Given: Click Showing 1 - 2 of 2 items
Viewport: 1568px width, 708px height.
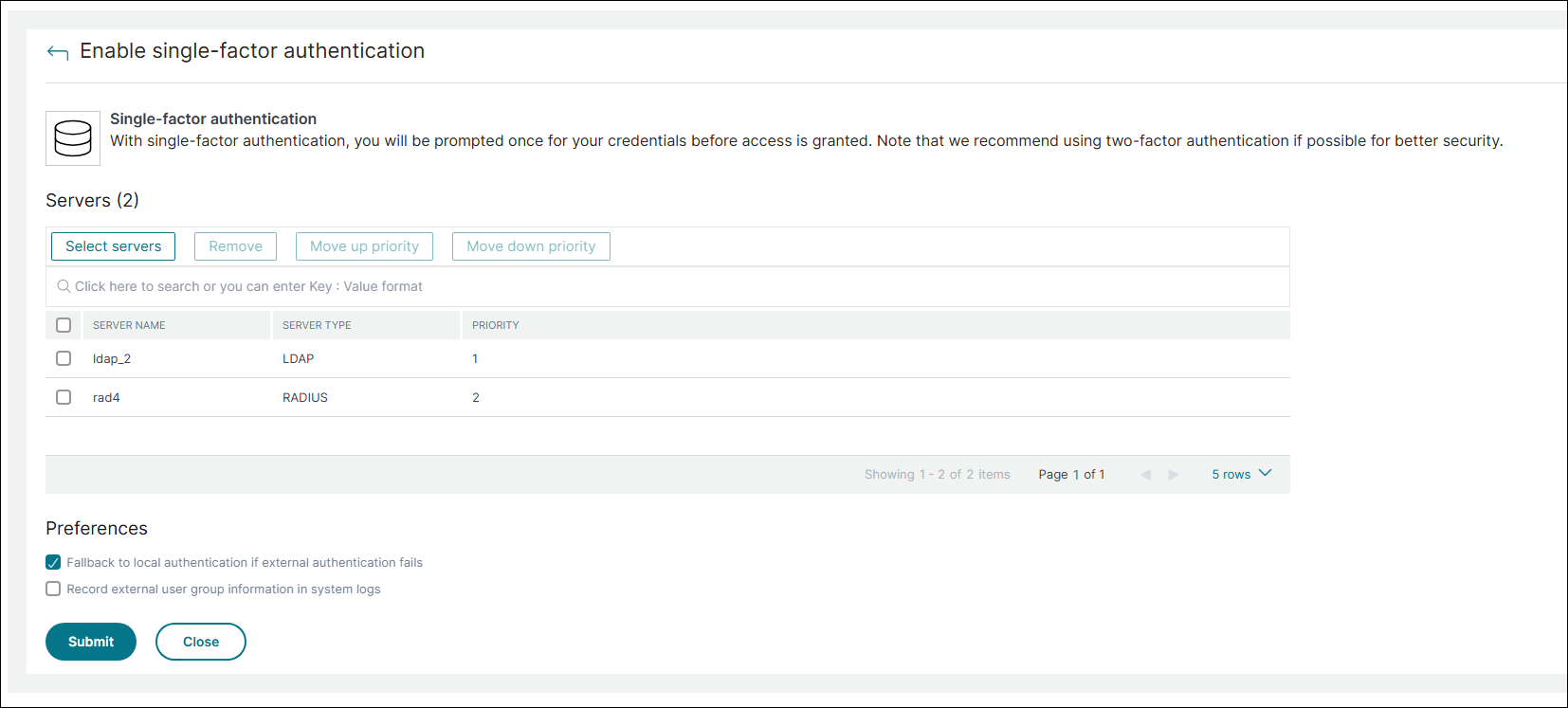Looking at the screenshot, I should [937, 474].
